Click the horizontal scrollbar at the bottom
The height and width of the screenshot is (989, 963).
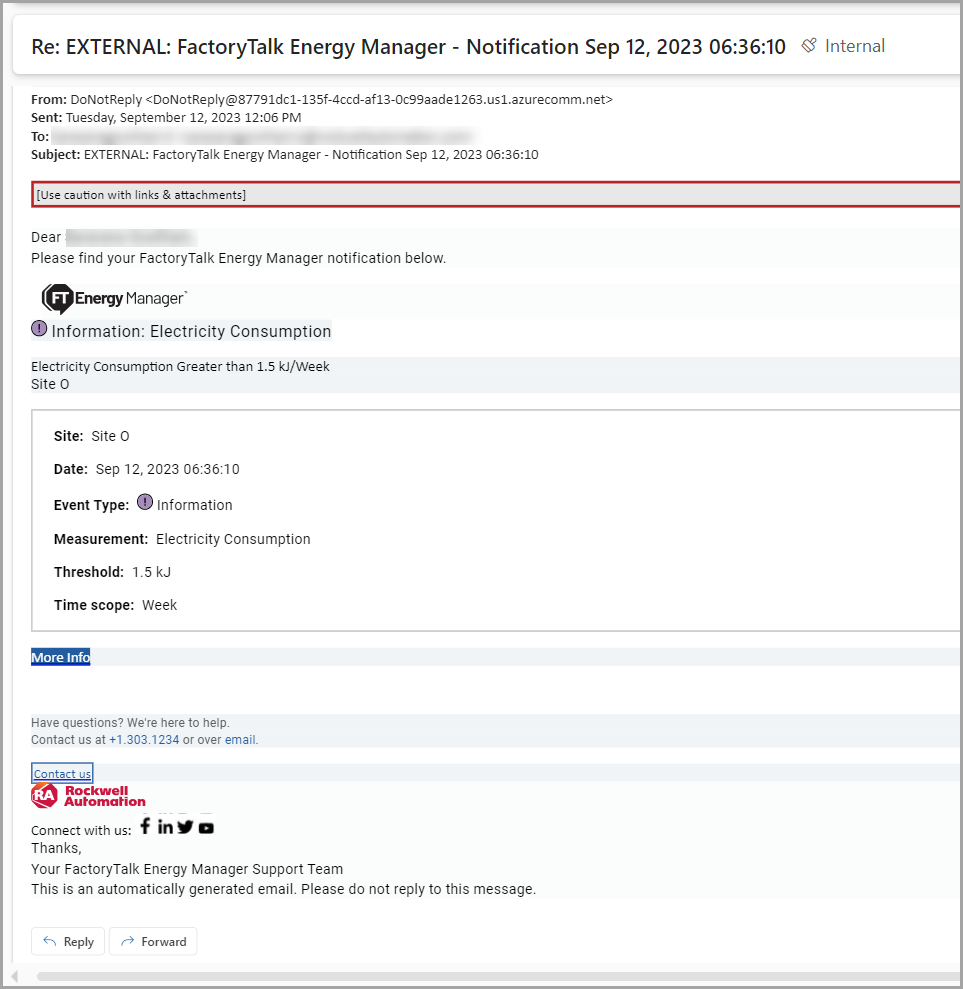click(480, 976)
